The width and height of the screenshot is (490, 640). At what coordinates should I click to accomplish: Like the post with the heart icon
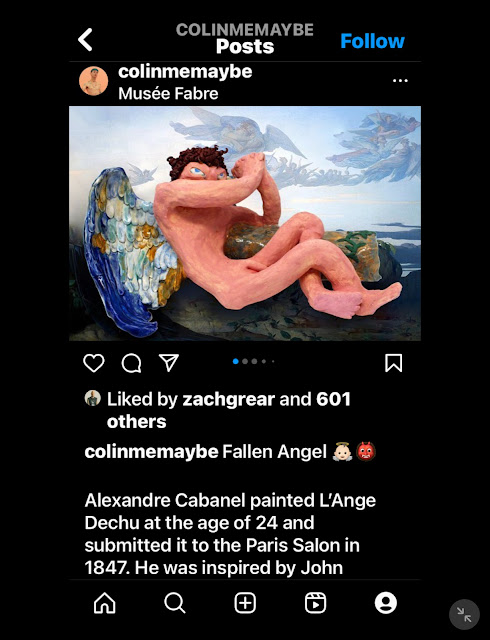[94, 363]
